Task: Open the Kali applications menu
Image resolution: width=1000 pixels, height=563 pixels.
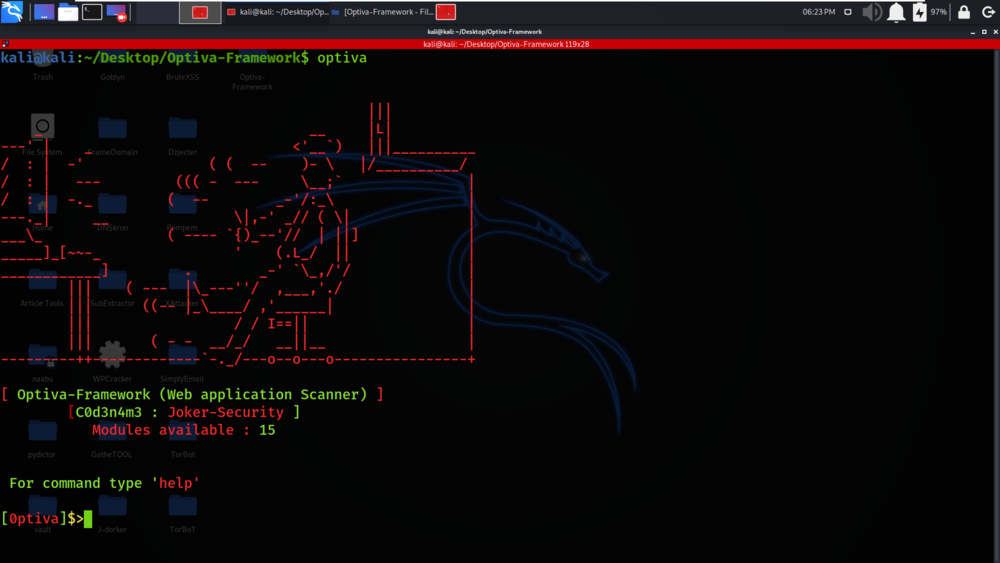Action: click(x=12, y=11)
